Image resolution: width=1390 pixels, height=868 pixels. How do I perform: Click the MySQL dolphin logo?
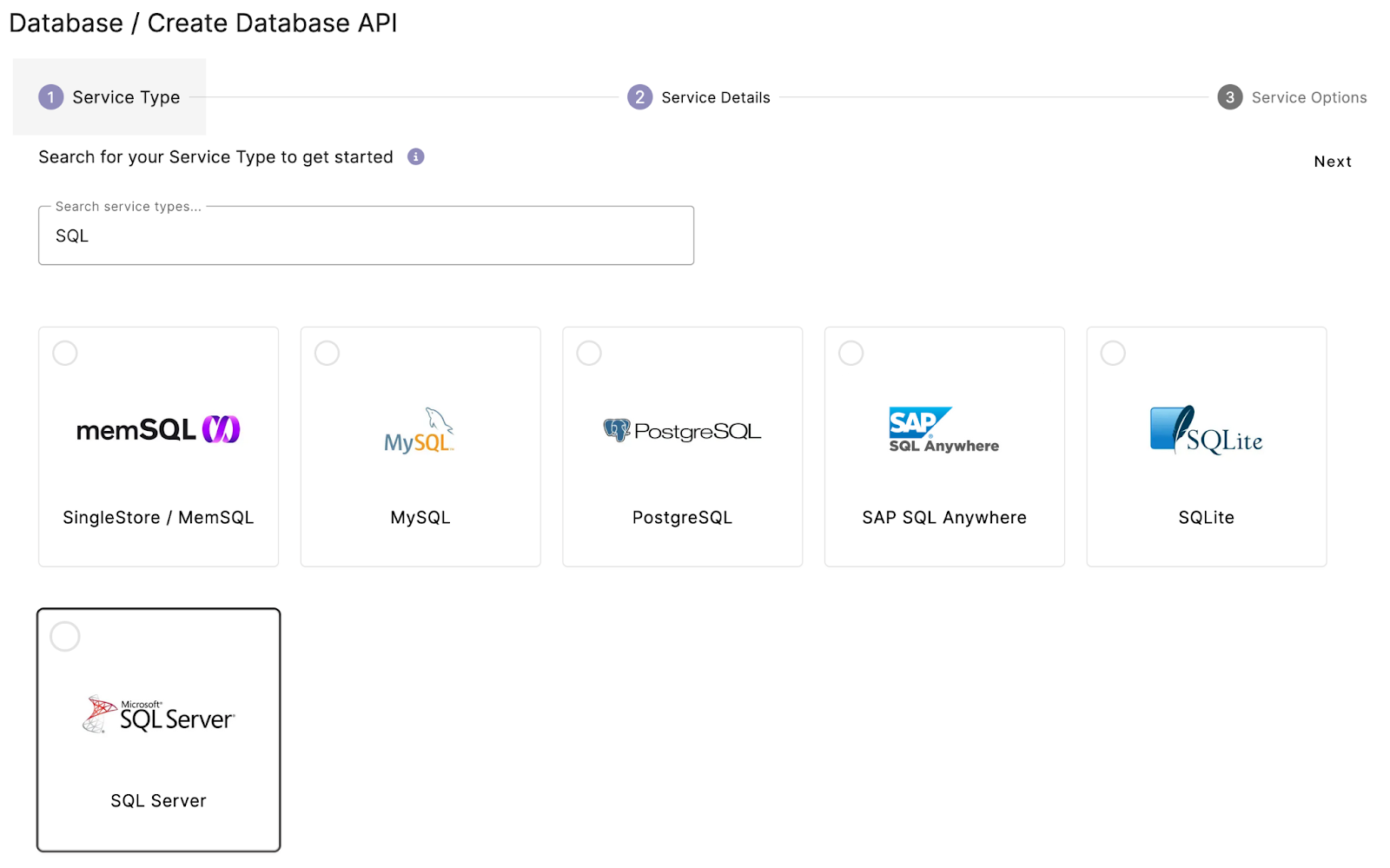pos(420,430)
